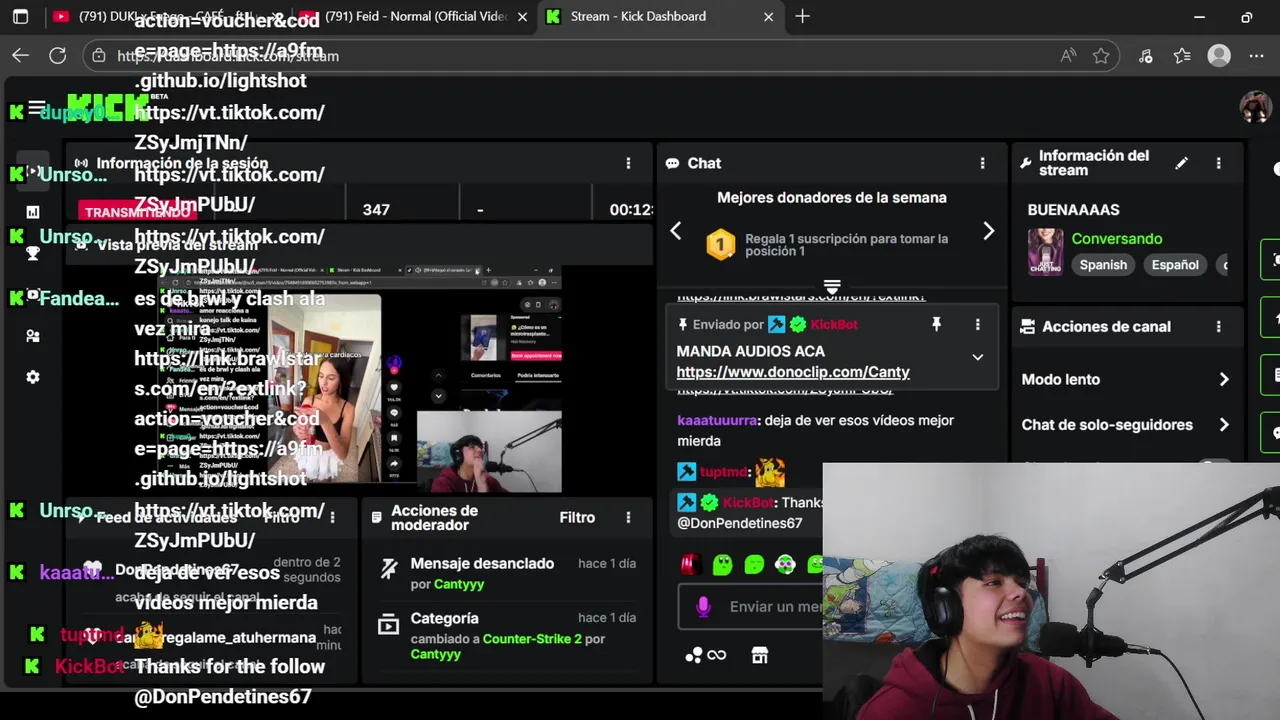Viewport: 1280px width, 720px height.
Task: Open the browser favorites list icon
Action: coord(1182,56)
